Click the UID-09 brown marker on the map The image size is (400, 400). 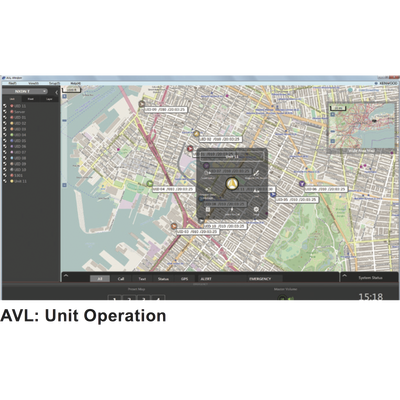click(x=142, y=104)
